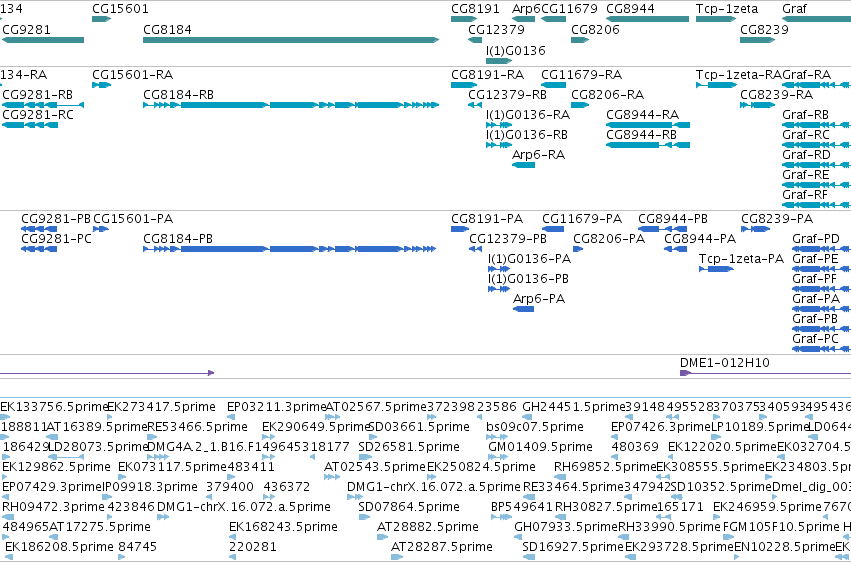Click the l(1)G0136-PA protein label

tap(529, 259)
